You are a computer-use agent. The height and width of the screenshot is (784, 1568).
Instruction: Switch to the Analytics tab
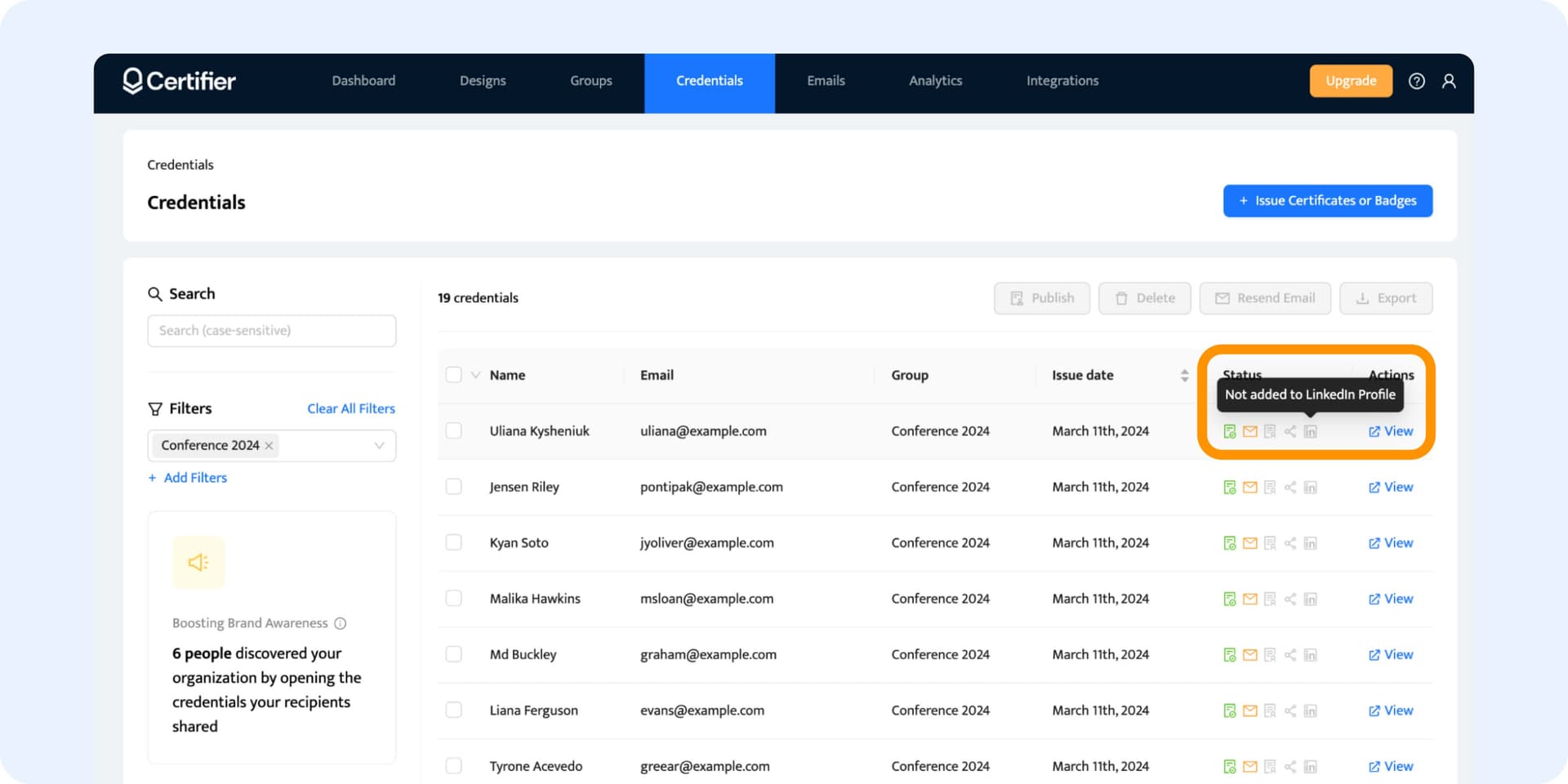(934, 81)
